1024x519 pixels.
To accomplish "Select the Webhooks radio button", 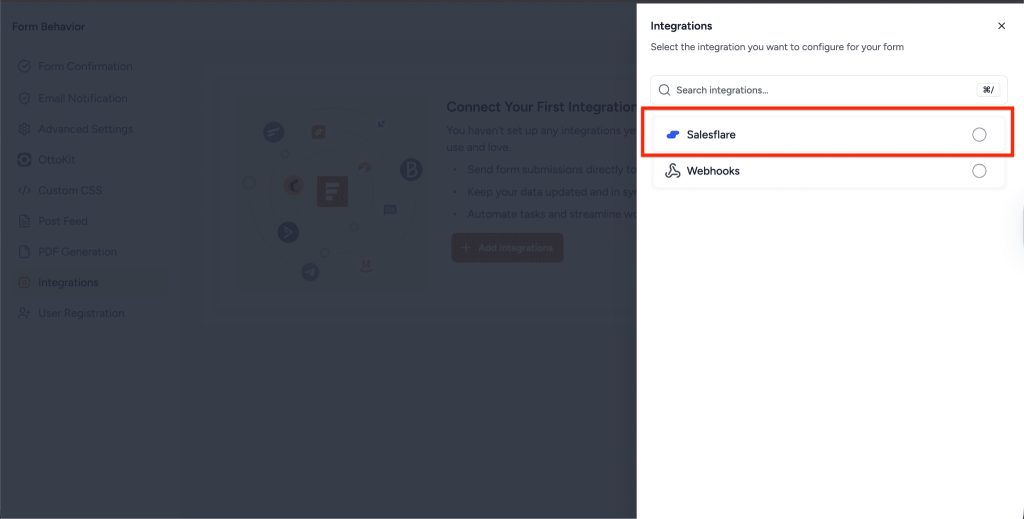I will coord(979,171).
